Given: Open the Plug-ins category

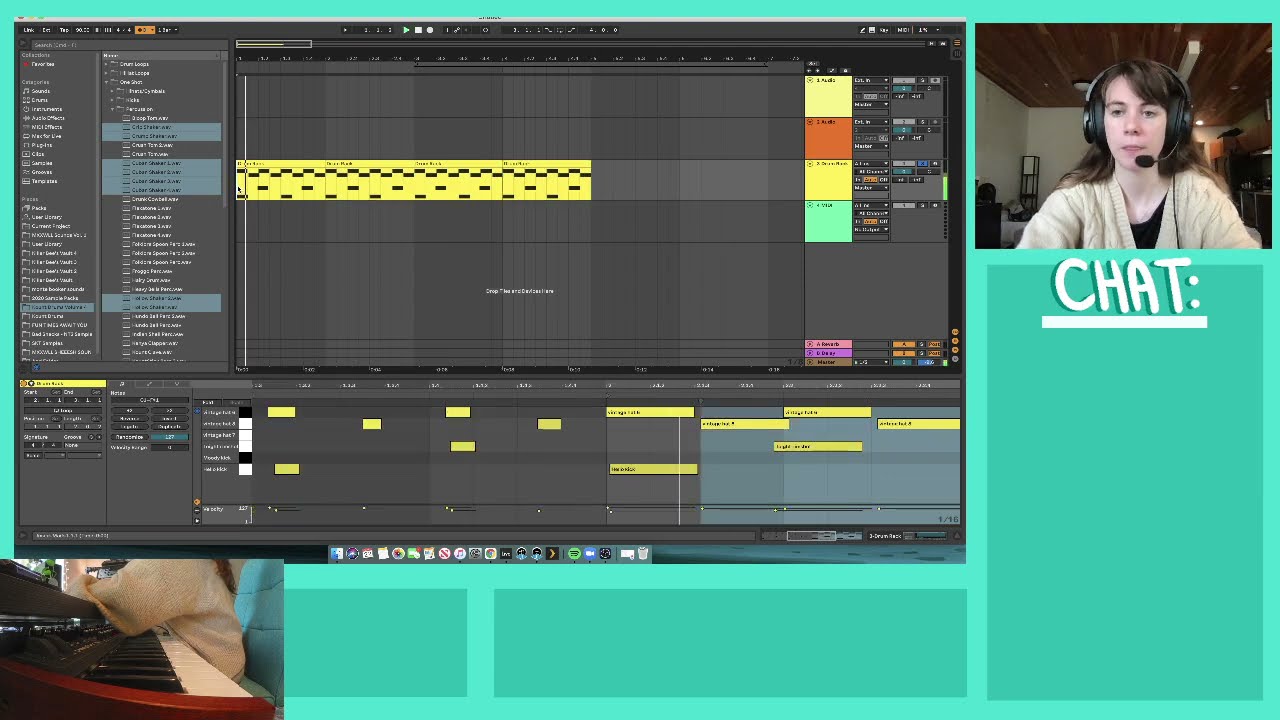Looking at the screenshot, I should click(42, 145).
